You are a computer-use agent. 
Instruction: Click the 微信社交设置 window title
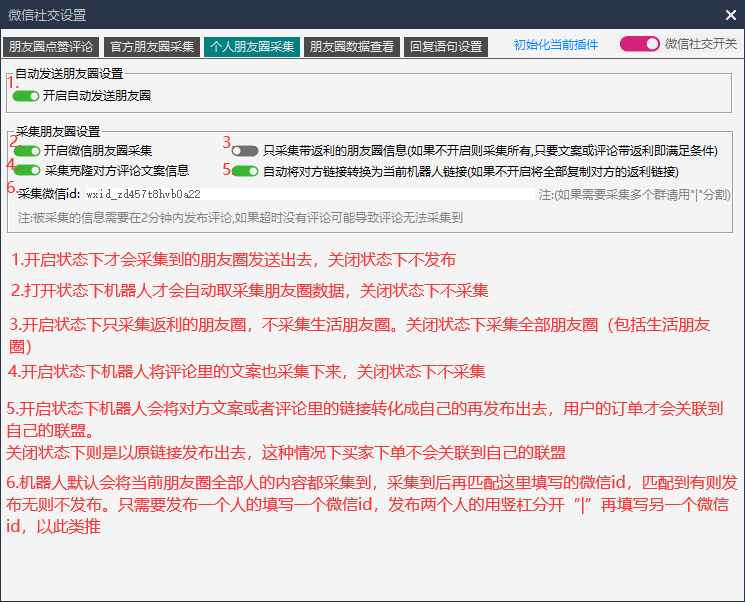click(x=47, y=15)
